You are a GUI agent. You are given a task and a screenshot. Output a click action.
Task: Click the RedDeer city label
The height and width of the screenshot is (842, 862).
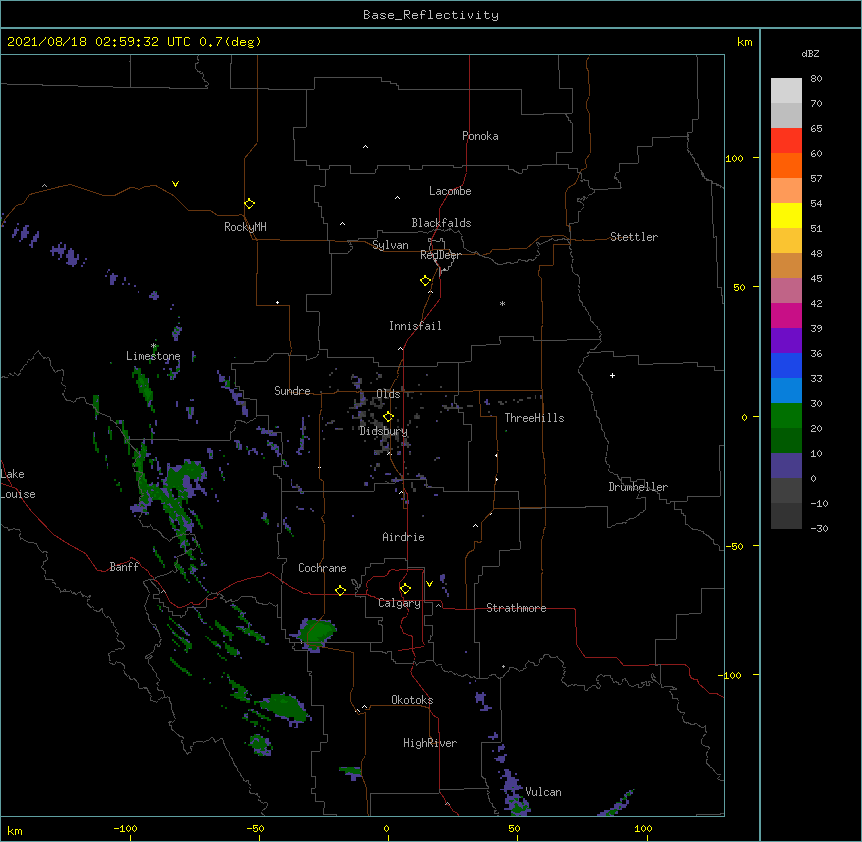[x=440, y=255]
